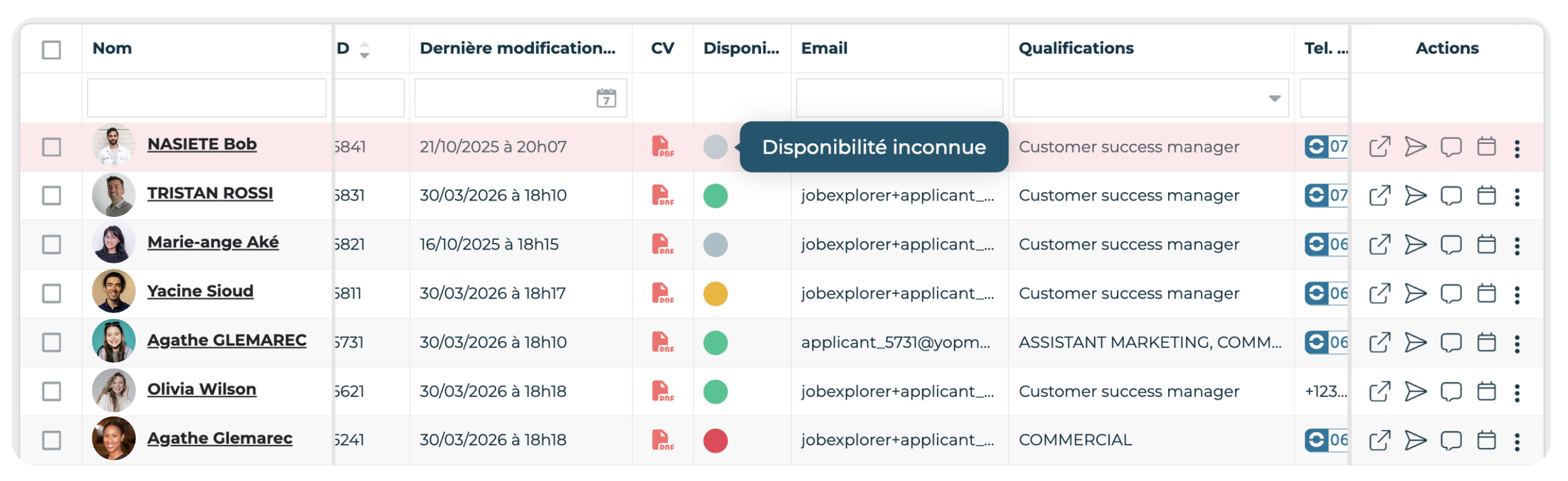The height and width of the screenshot is (481, 1568).
Task: Open date picker icon in modification filter
Action: pyautogui.click(x=606, y=97)
